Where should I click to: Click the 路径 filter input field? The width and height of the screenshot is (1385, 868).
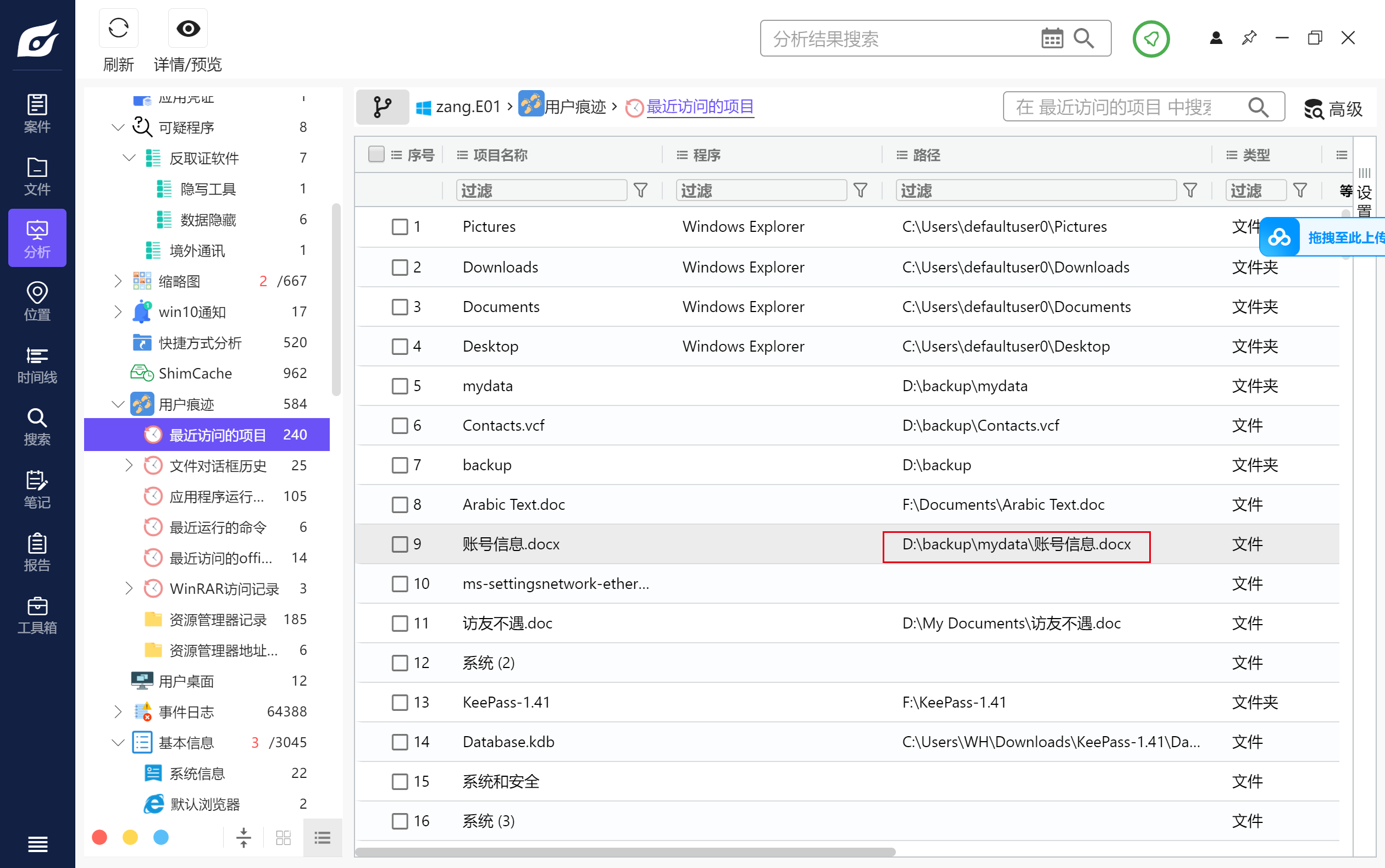pos(1036,190)
